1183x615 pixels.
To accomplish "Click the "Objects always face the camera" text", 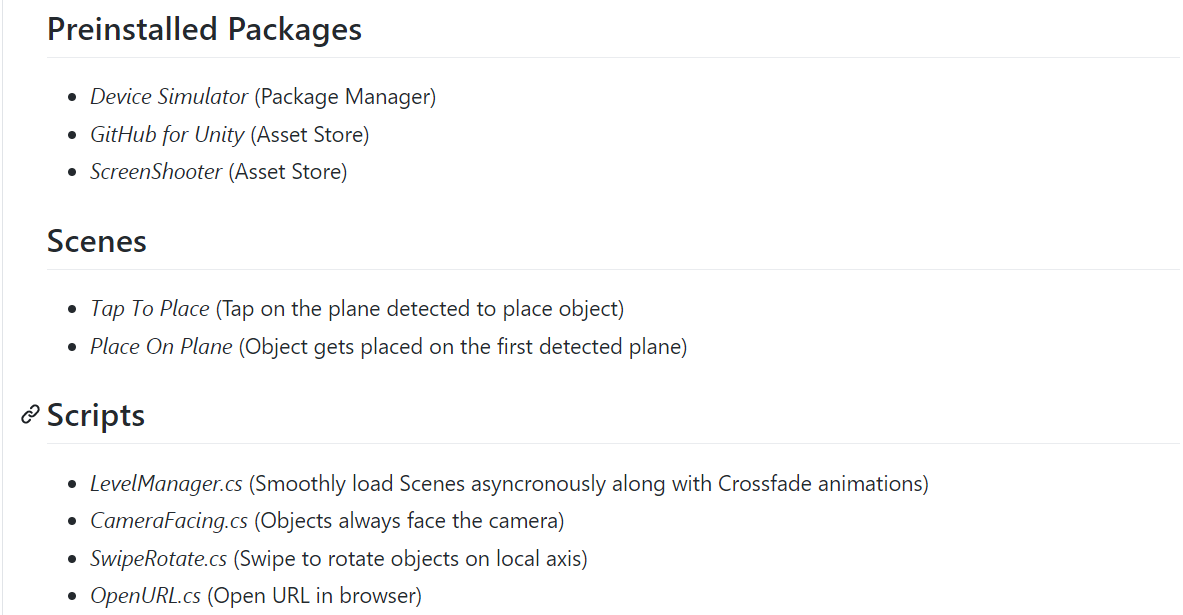I will click(409, 521).
